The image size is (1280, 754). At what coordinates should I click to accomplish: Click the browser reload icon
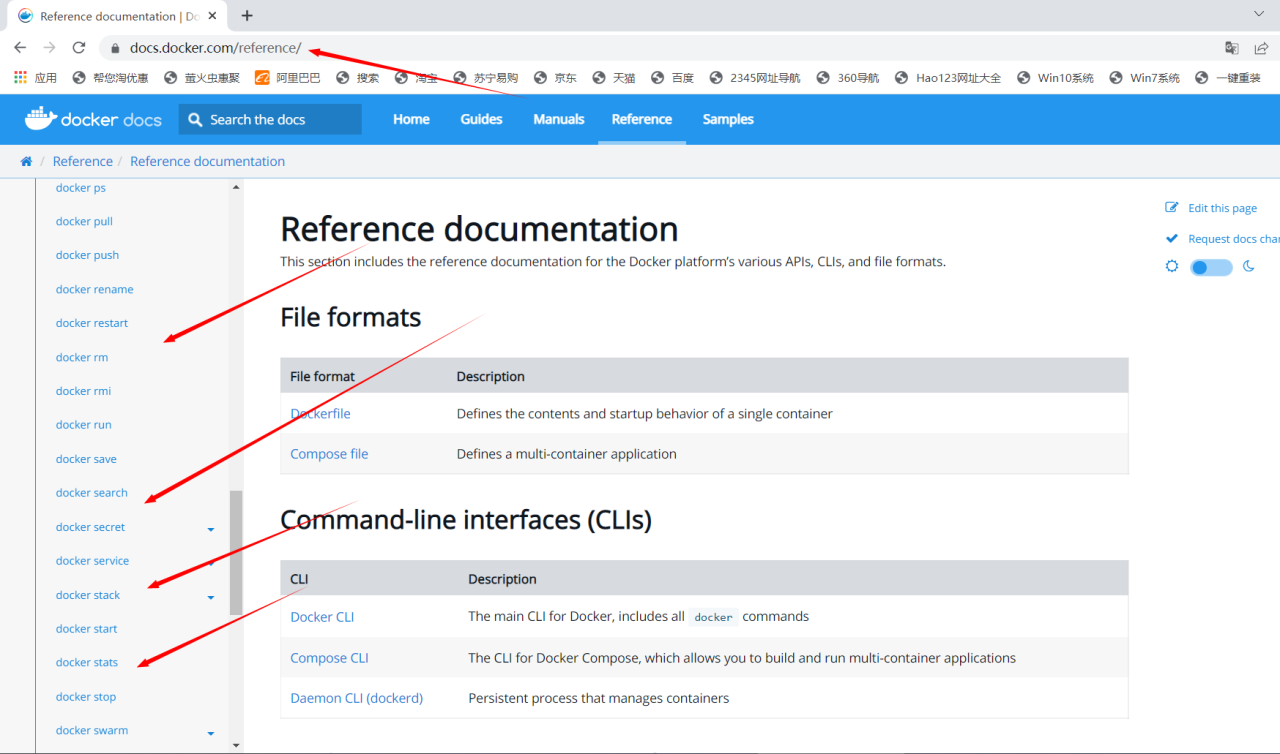click(x=79, y=47)
